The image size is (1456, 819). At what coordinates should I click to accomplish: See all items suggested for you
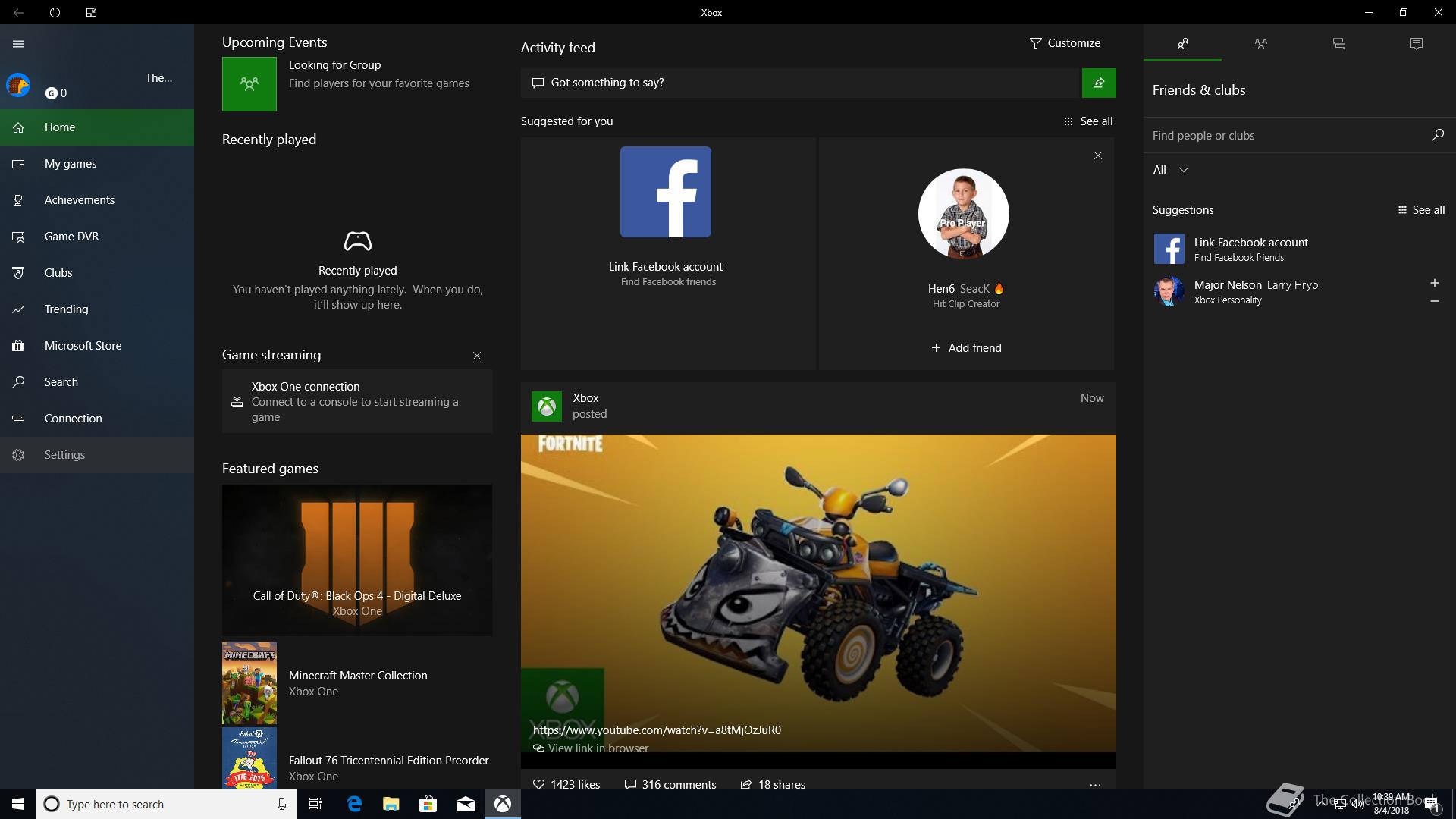point(1088,121)
